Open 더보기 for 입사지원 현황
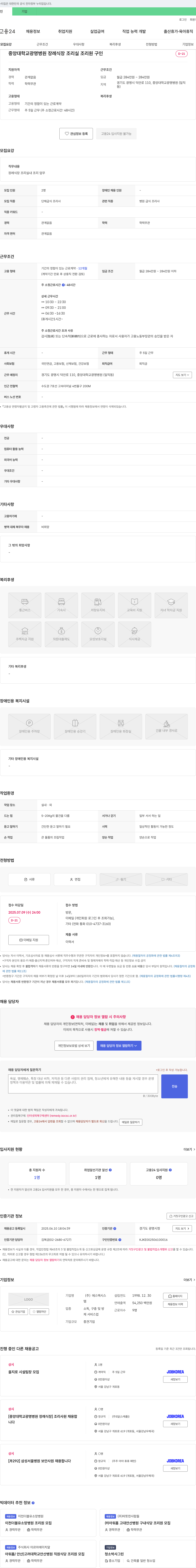Screen dimensions: 196x1568 point(189,1149)
